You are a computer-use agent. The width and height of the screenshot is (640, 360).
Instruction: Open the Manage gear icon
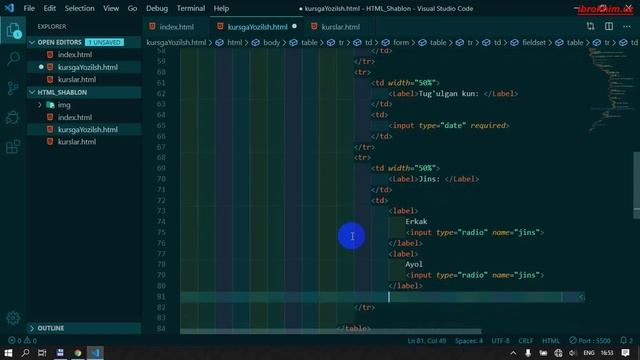(13, 318)
